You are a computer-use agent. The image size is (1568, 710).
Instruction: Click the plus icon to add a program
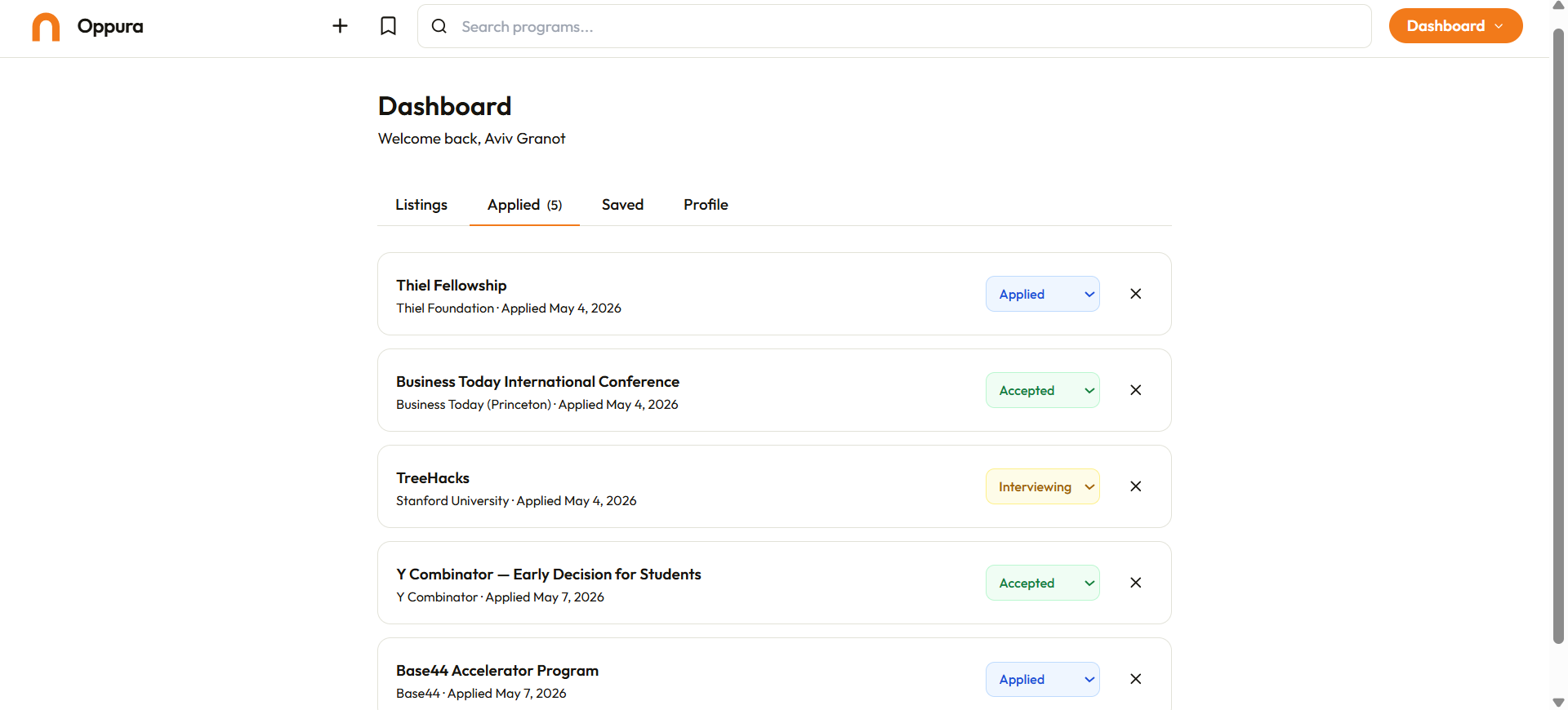340,26
